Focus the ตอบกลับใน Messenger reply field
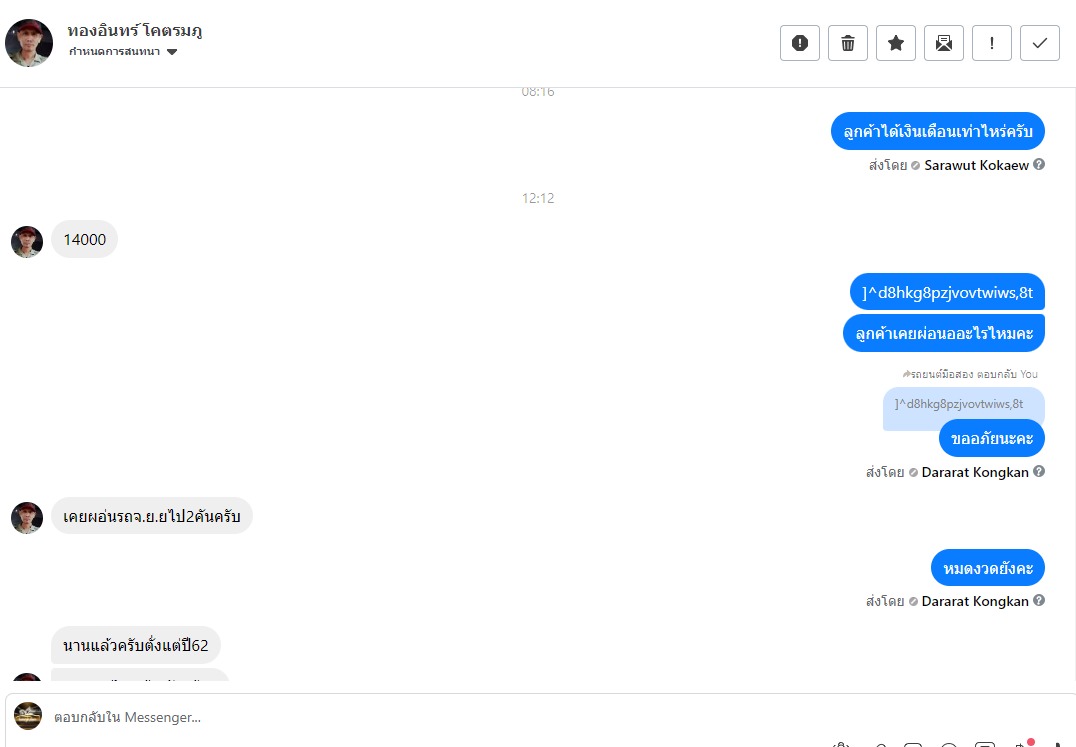This screenshot has width=1076, height=747. point(549,717)
